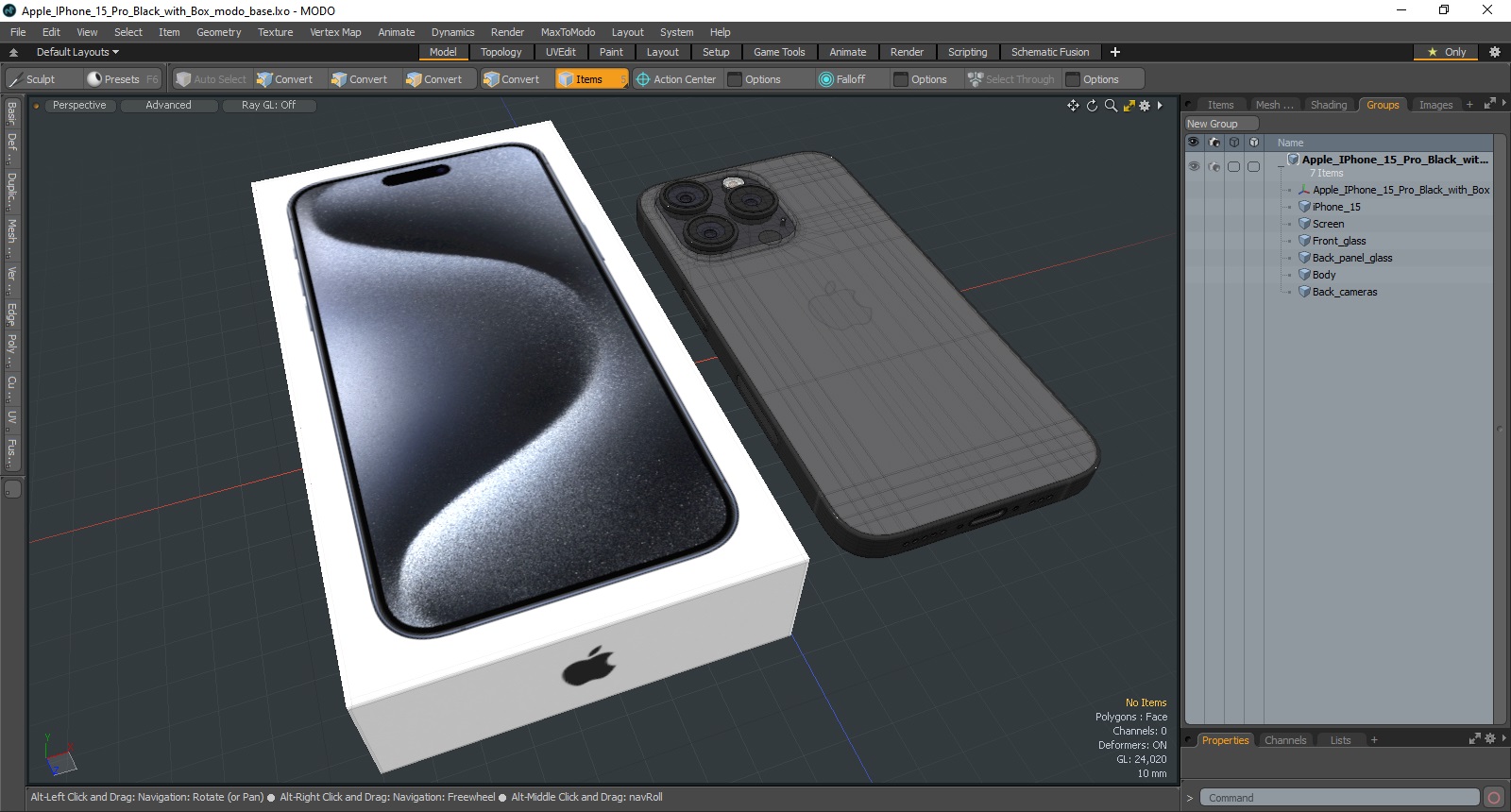The height and width of the screenshot is (812, 1511).
Task: Switch to the Lists tab
Action: pyautogui.click(x=1340, y=740)
